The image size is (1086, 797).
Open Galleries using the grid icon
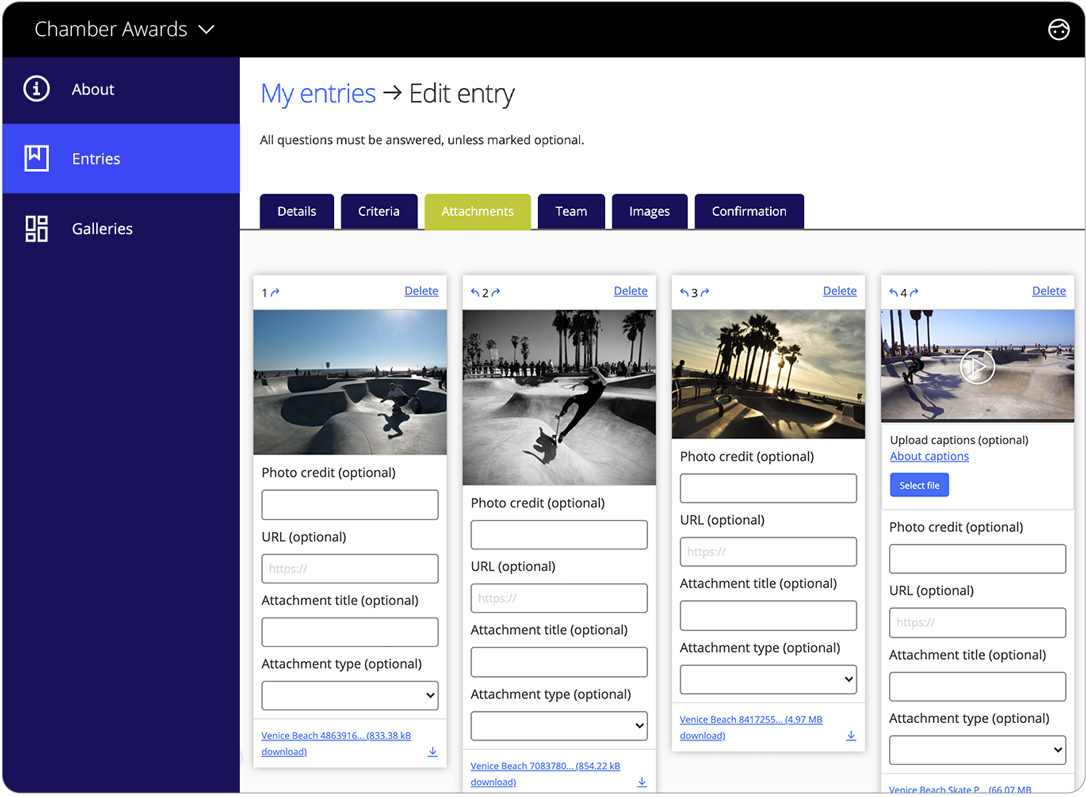pos(35,228)
